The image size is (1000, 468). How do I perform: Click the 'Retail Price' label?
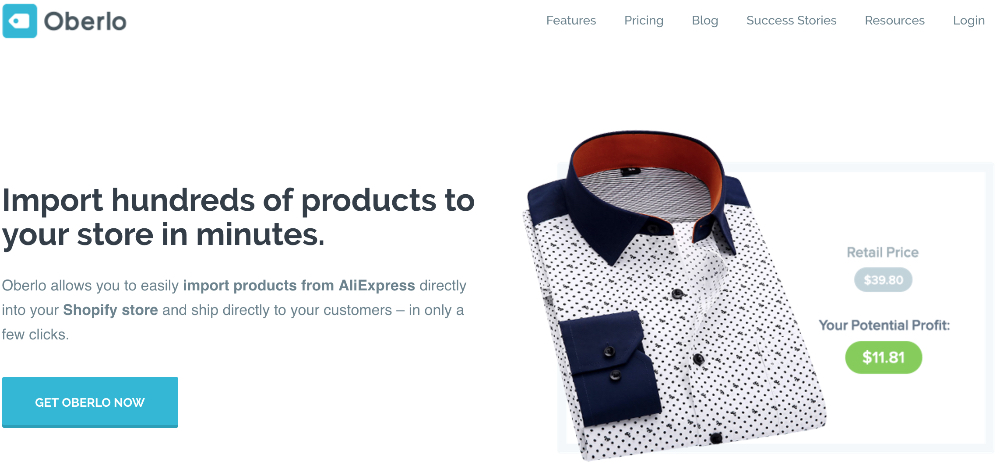[x=883, y=252]
